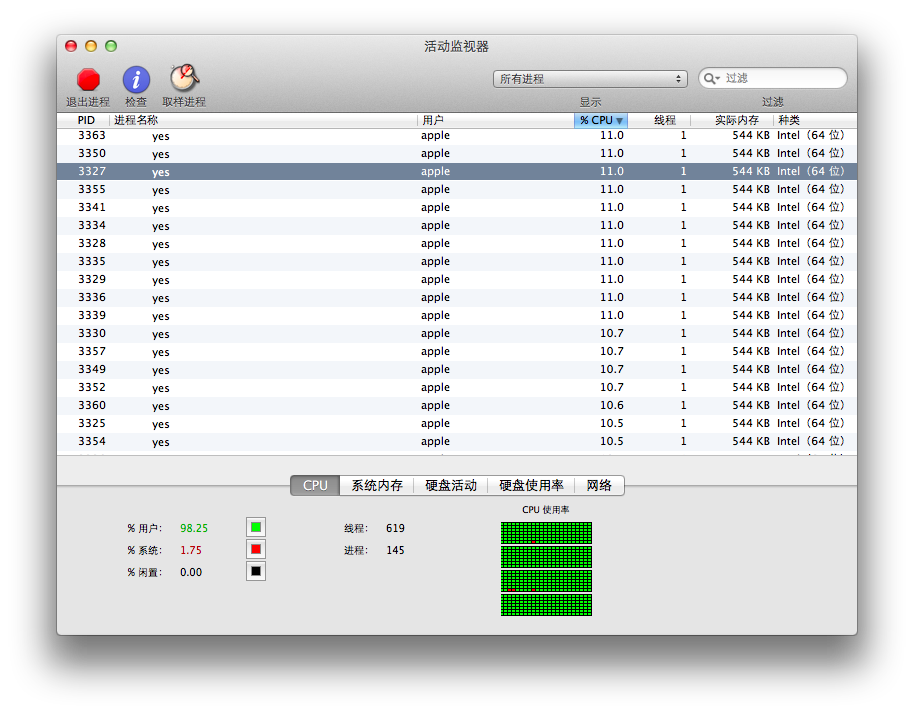Select process row with PID 3341

456,207
